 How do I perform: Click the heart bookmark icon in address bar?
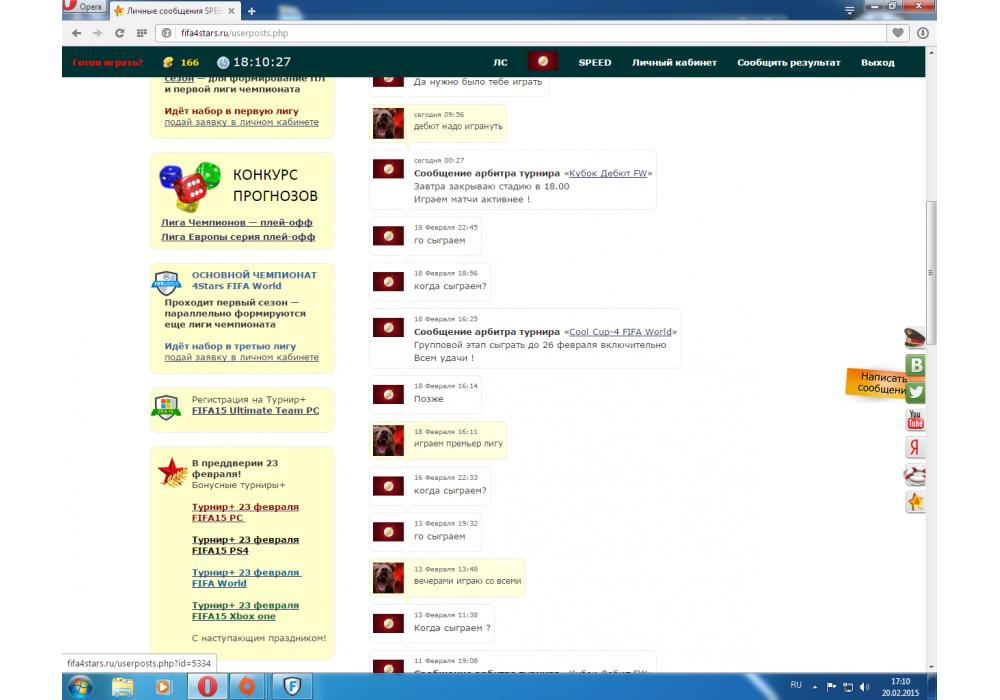[899, 33]
